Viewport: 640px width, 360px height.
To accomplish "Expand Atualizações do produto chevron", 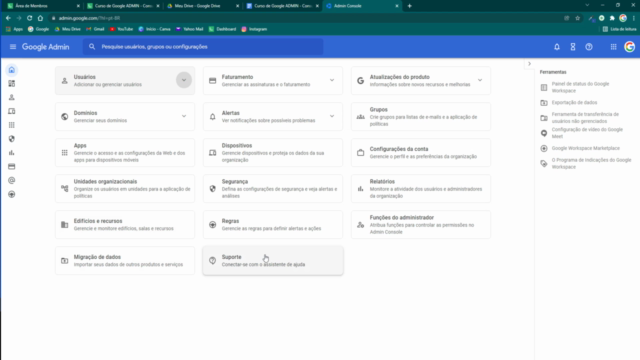I will point(480,80).
